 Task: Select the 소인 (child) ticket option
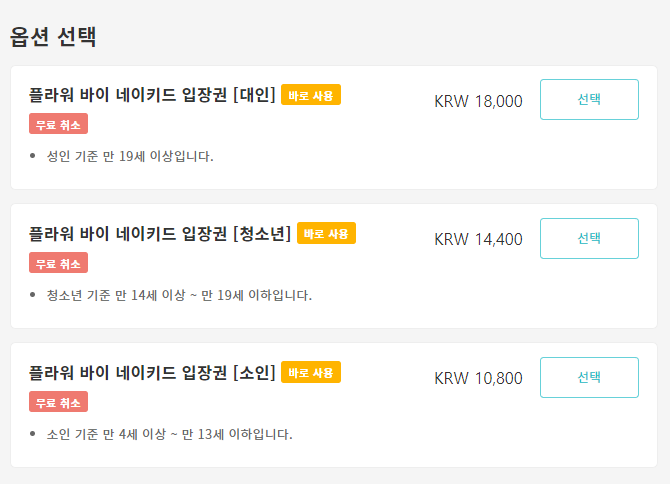tap(589, 377)
